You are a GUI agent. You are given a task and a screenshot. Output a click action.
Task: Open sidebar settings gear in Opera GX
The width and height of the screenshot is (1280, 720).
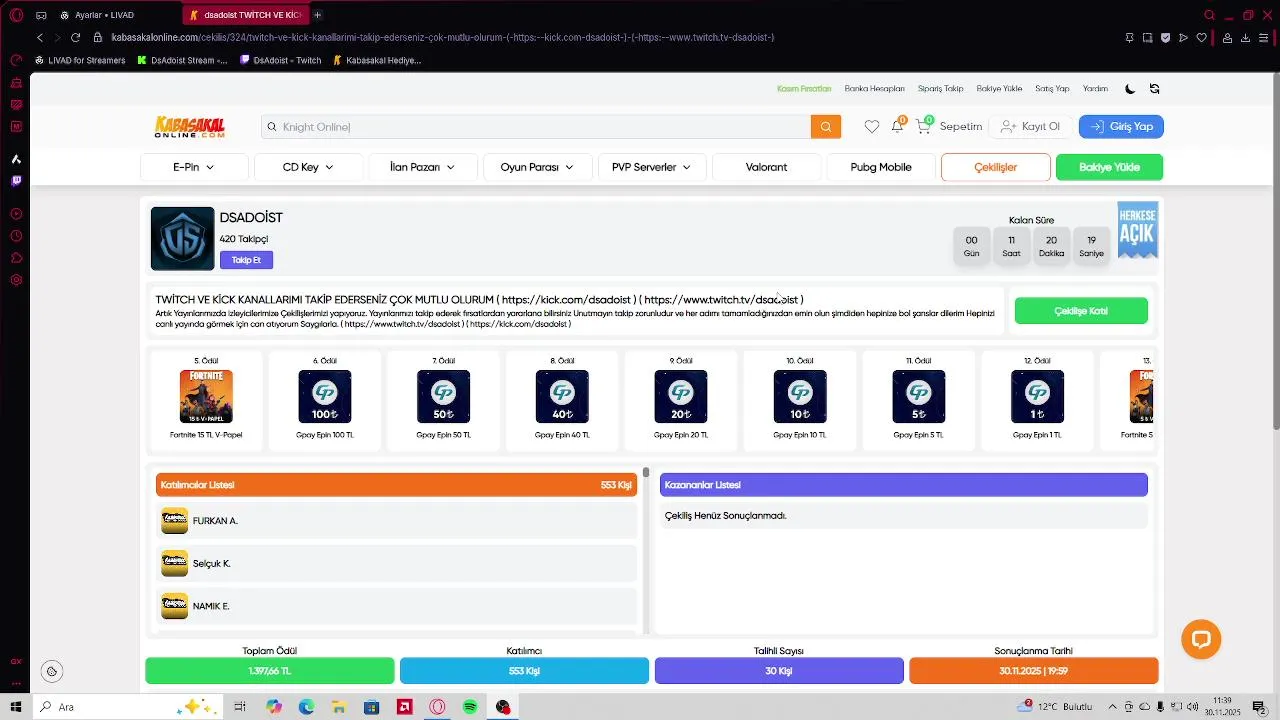[16, 280]
